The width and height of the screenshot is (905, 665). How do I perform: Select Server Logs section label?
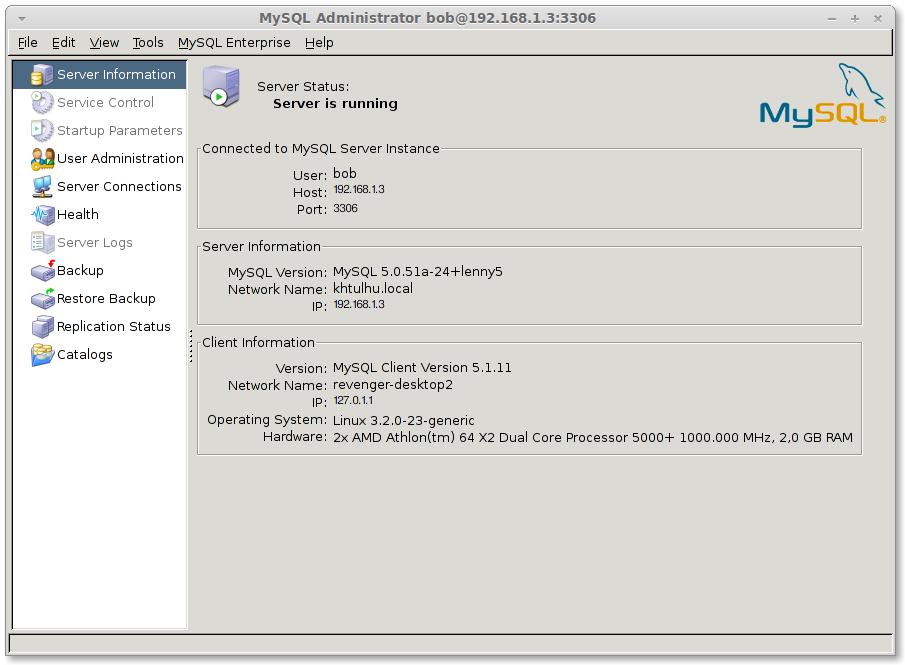[95, 242]
